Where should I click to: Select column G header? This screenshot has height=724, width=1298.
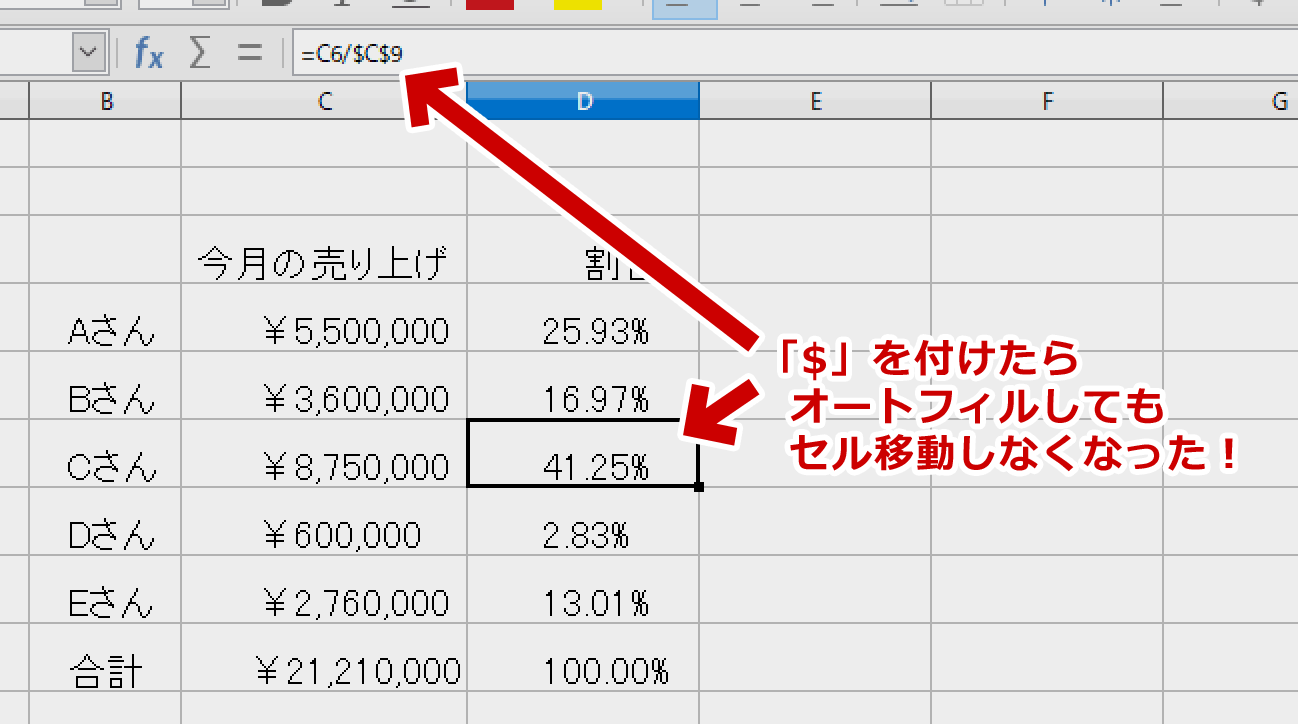tap(1231, 101)
